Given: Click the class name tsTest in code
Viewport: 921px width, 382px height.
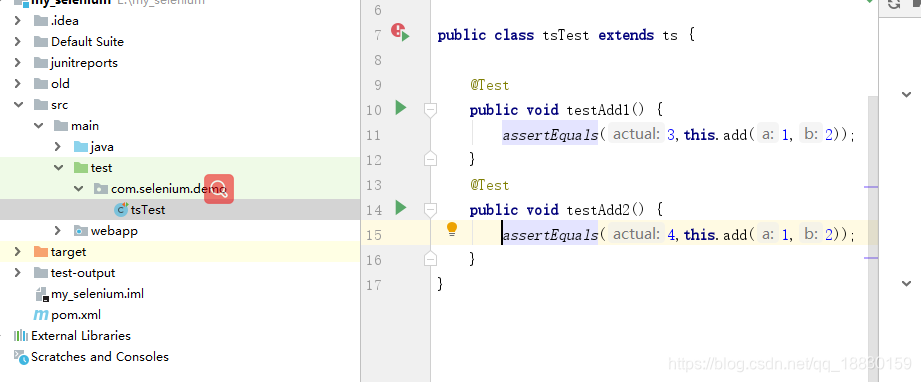Looking at the screenshot, I should click(x=566, y=35).
